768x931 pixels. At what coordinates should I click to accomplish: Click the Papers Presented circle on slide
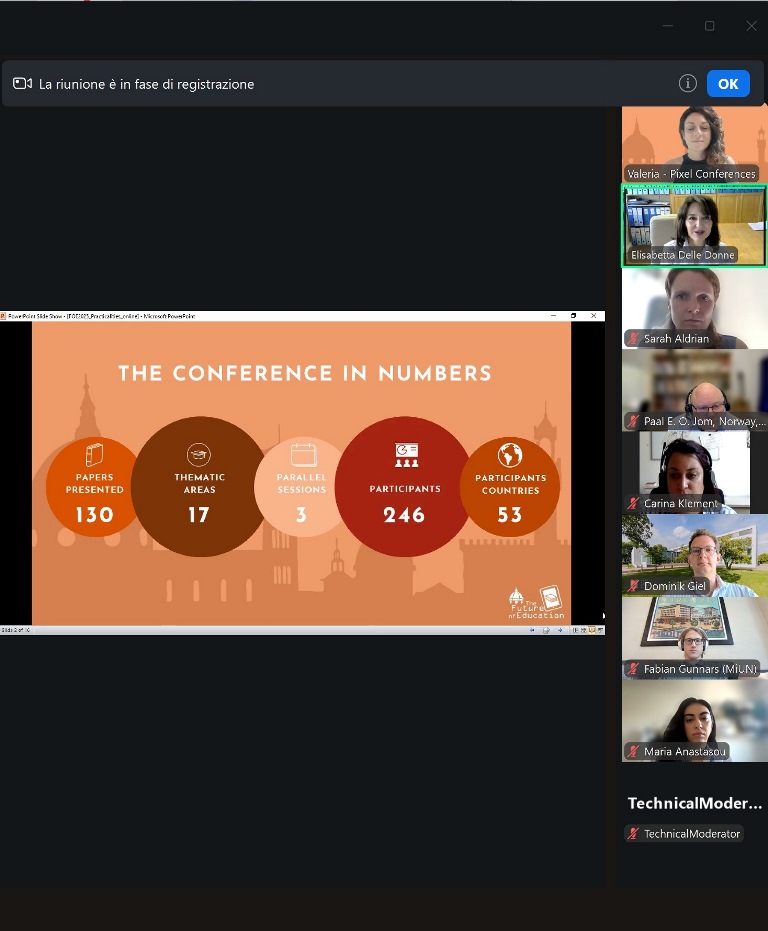(95, 487)
